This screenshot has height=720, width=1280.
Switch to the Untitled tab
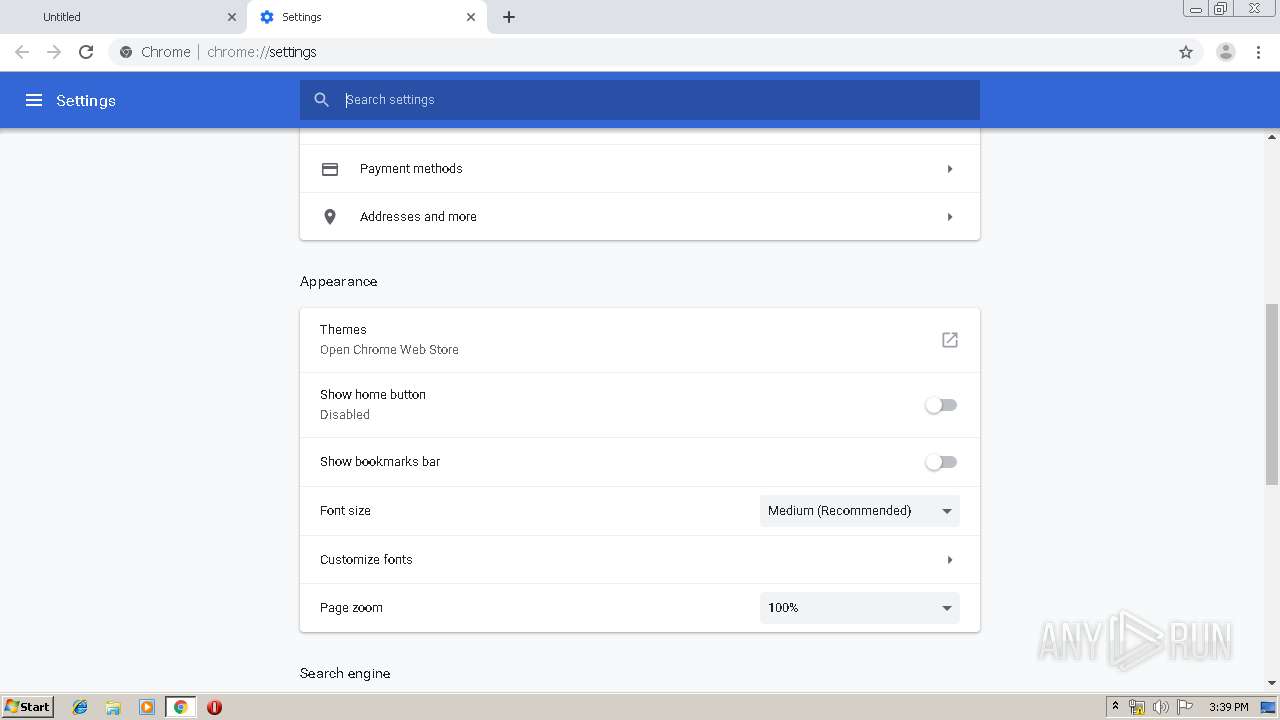click(123, 17)
